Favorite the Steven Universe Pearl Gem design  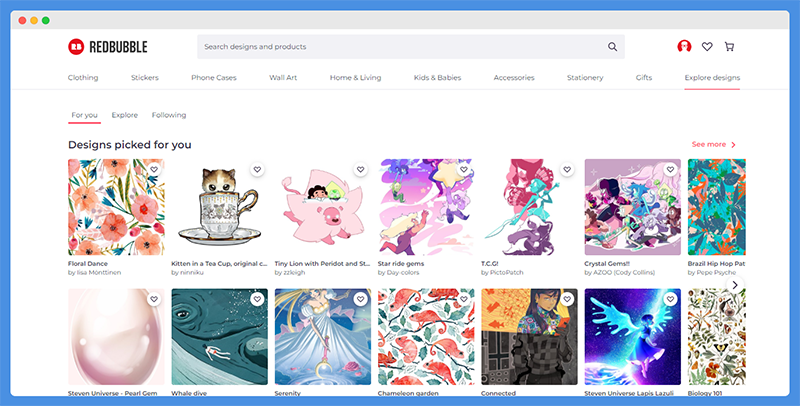coord(154,299)
